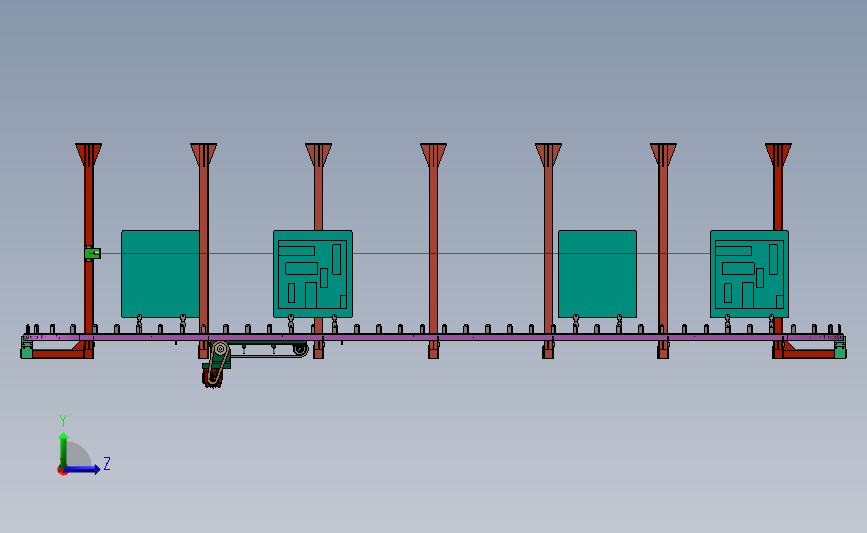The image size is (867, 533).
Task: Select the green end cap at the left rail end
Action: pos(26,347)
